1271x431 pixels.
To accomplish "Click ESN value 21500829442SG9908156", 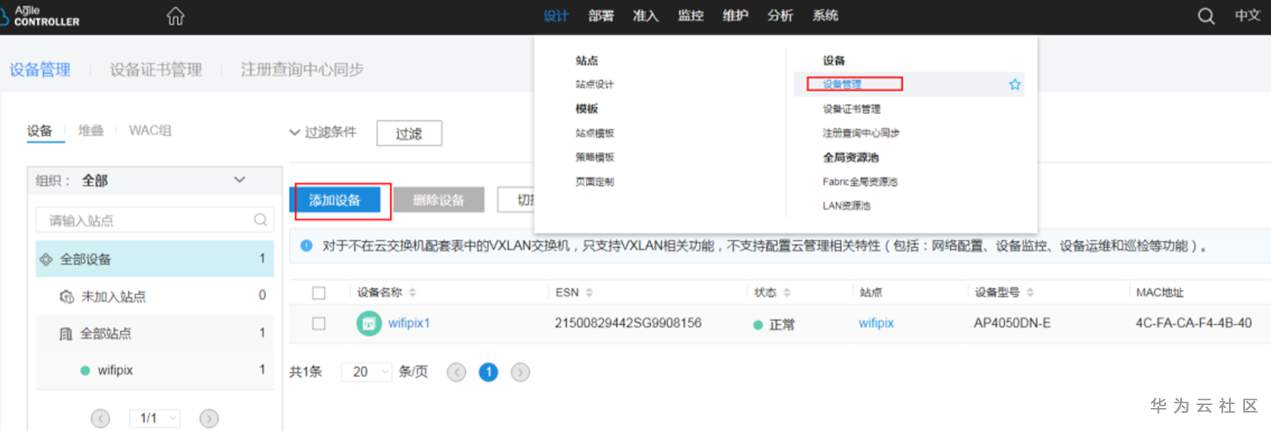I will pyautogui.click(x=628, y=323).
